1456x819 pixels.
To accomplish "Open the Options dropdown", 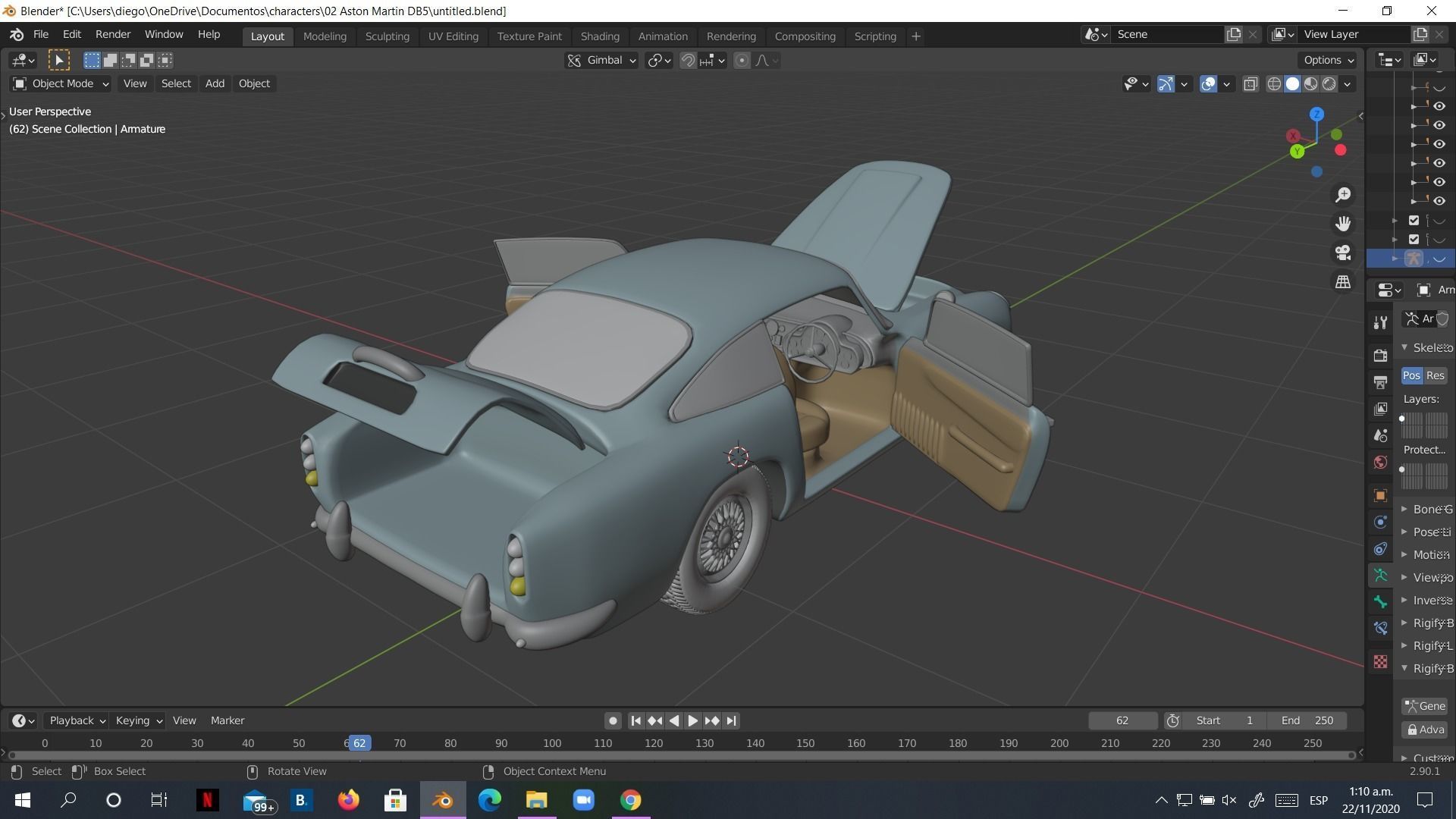I will click(x=1328, y=60).
